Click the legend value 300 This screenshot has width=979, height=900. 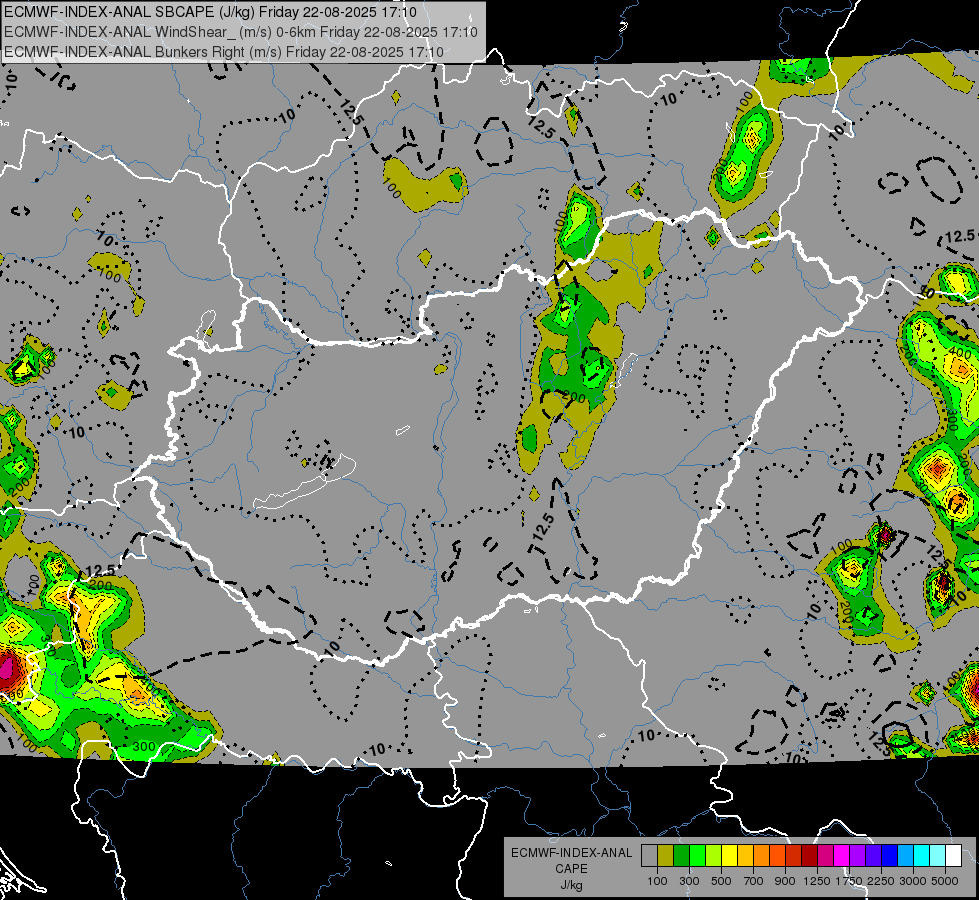(689, 881)
